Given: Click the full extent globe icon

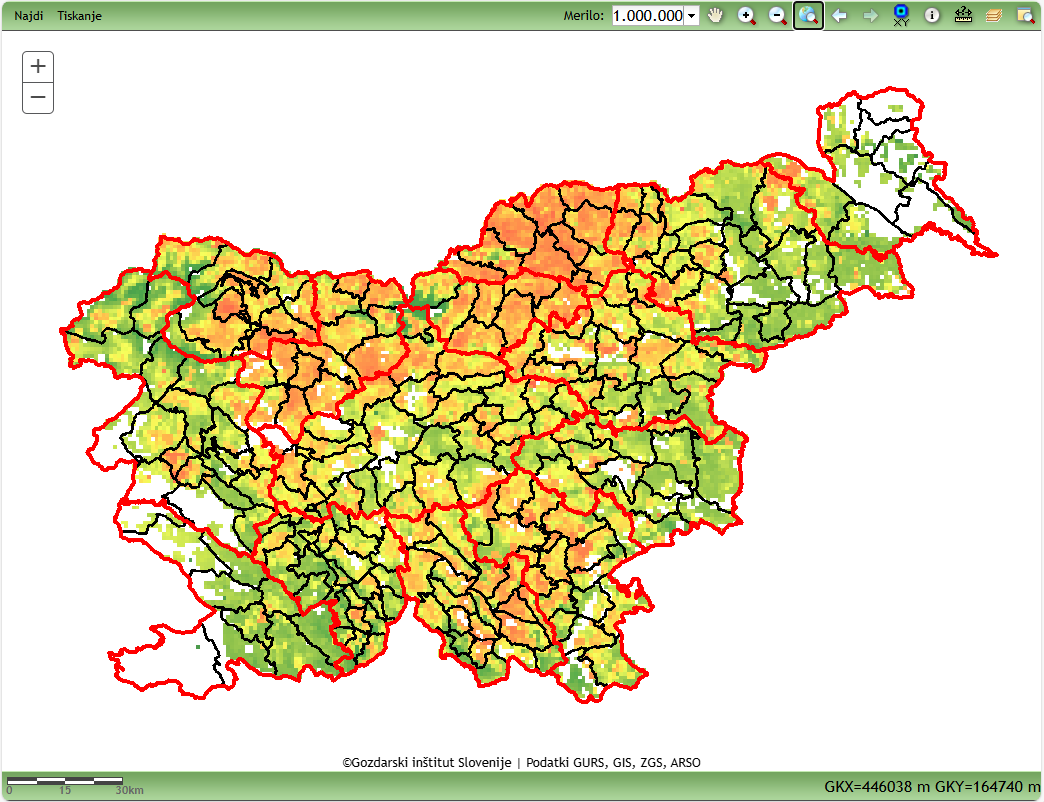Looking at the screenshot, I should tap(808, 15).
